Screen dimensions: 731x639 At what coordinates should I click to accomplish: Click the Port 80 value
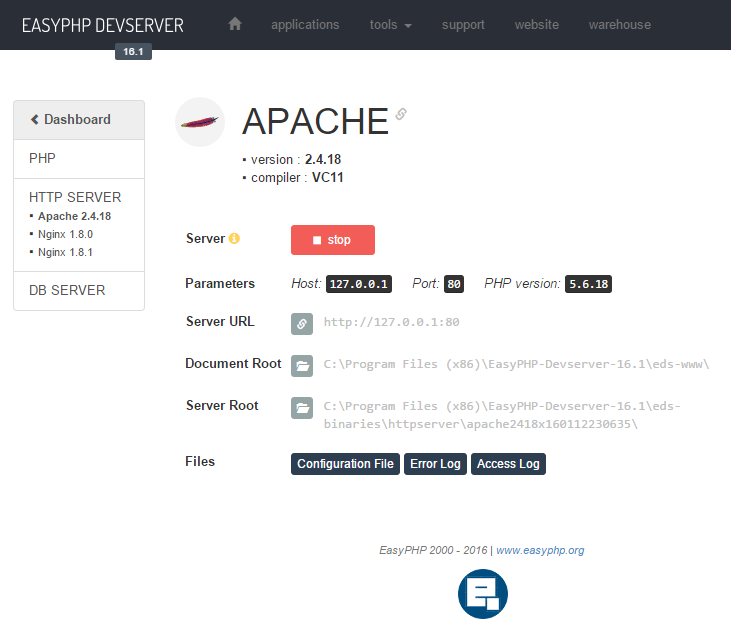(454, 284)
